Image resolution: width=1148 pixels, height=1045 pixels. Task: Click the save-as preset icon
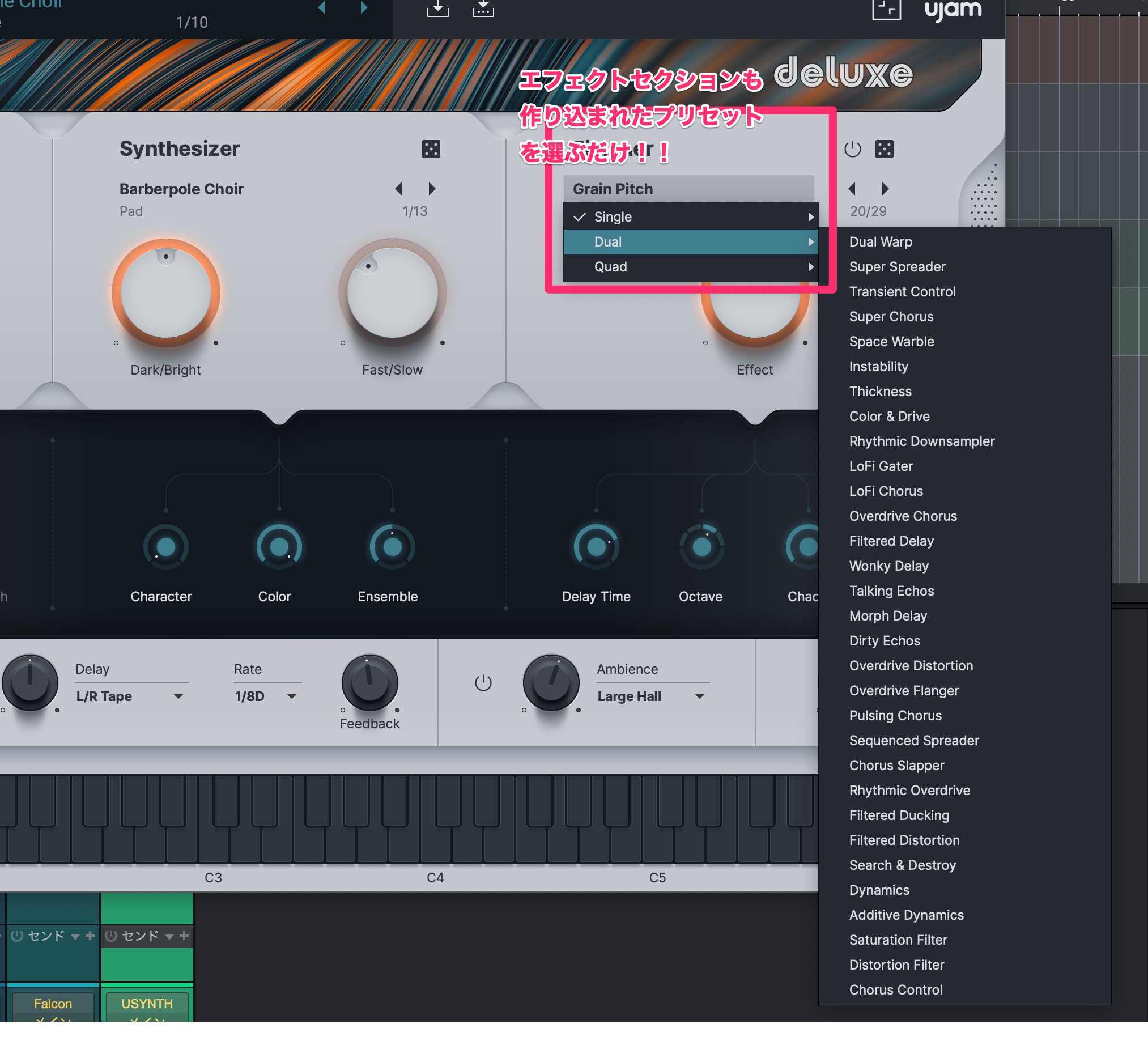(x=483, y=9)
